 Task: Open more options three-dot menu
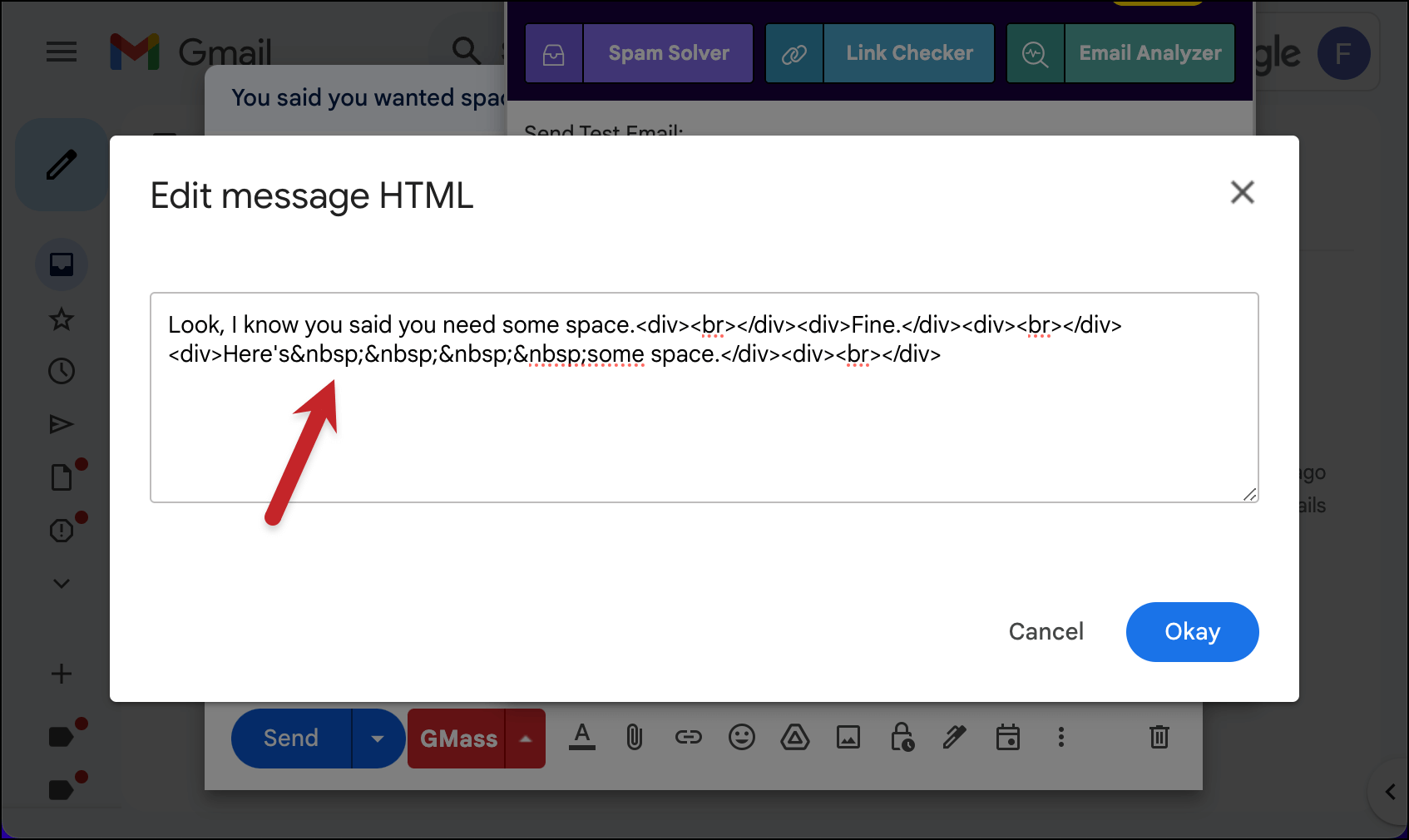coord(1061,737)
